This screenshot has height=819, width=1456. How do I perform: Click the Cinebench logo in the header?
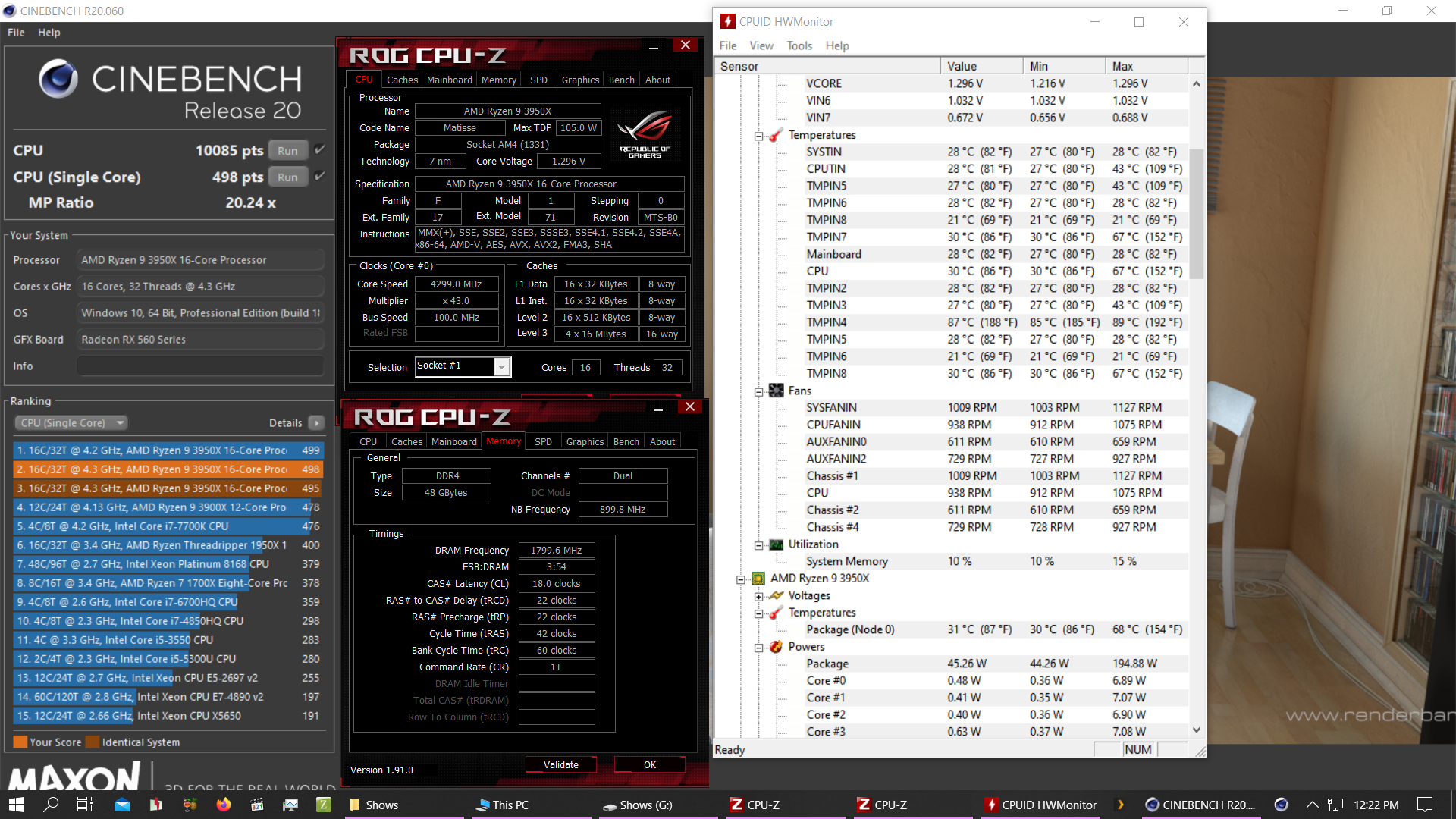59,79
